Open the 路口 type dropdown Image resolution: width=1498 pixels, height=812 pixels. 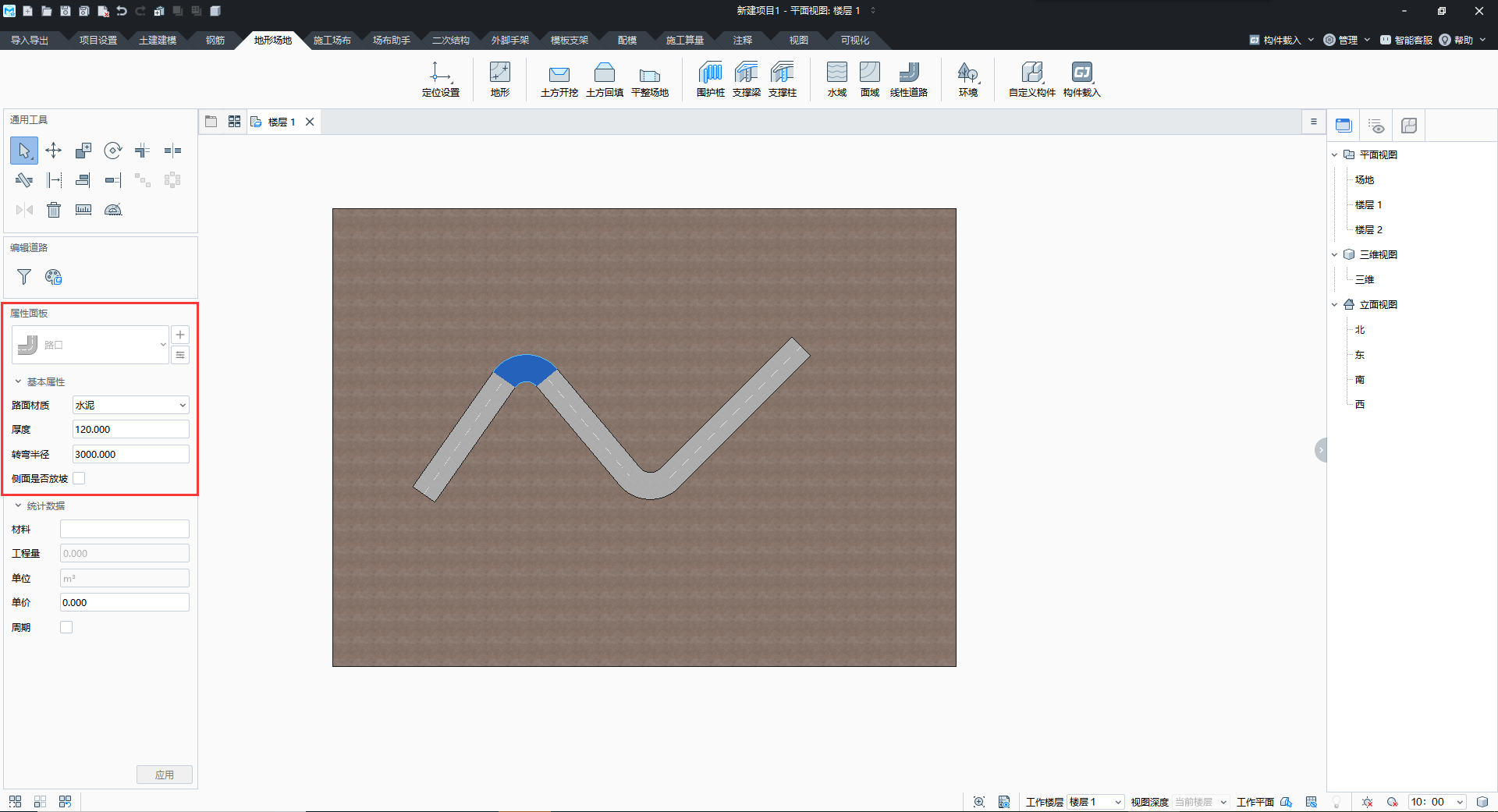(x=91, y=345)
